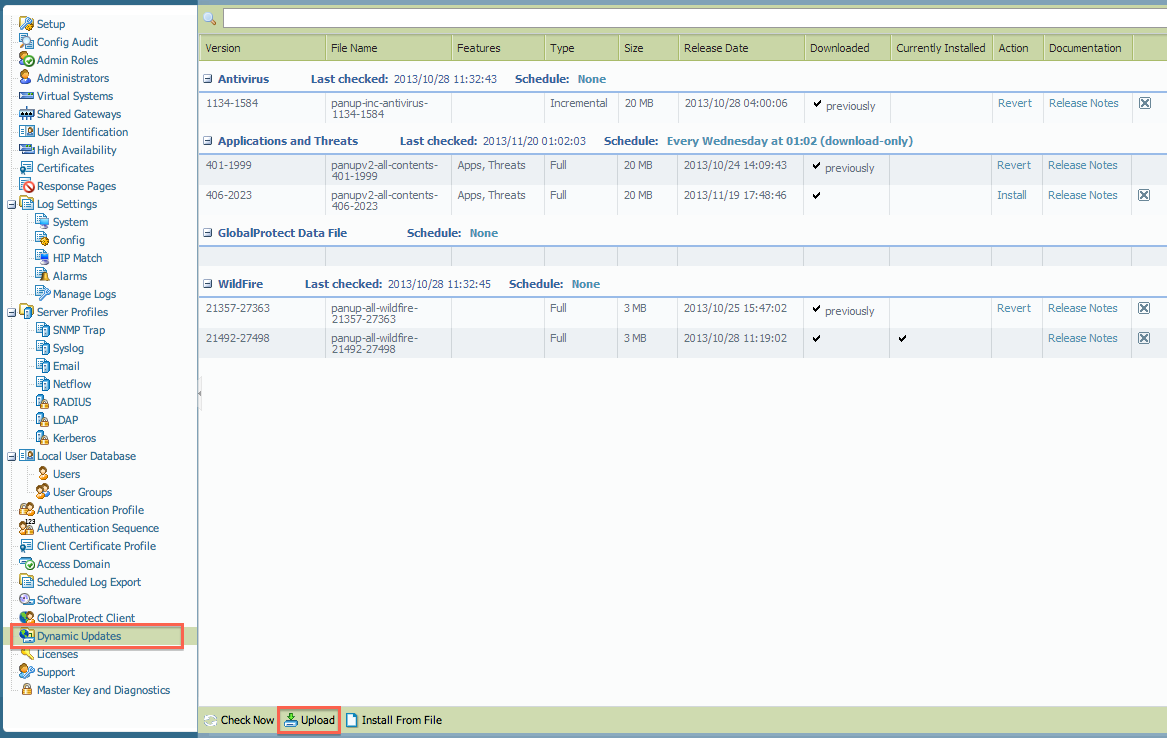Open WildFire schedule None link

(x=586, y=284)
